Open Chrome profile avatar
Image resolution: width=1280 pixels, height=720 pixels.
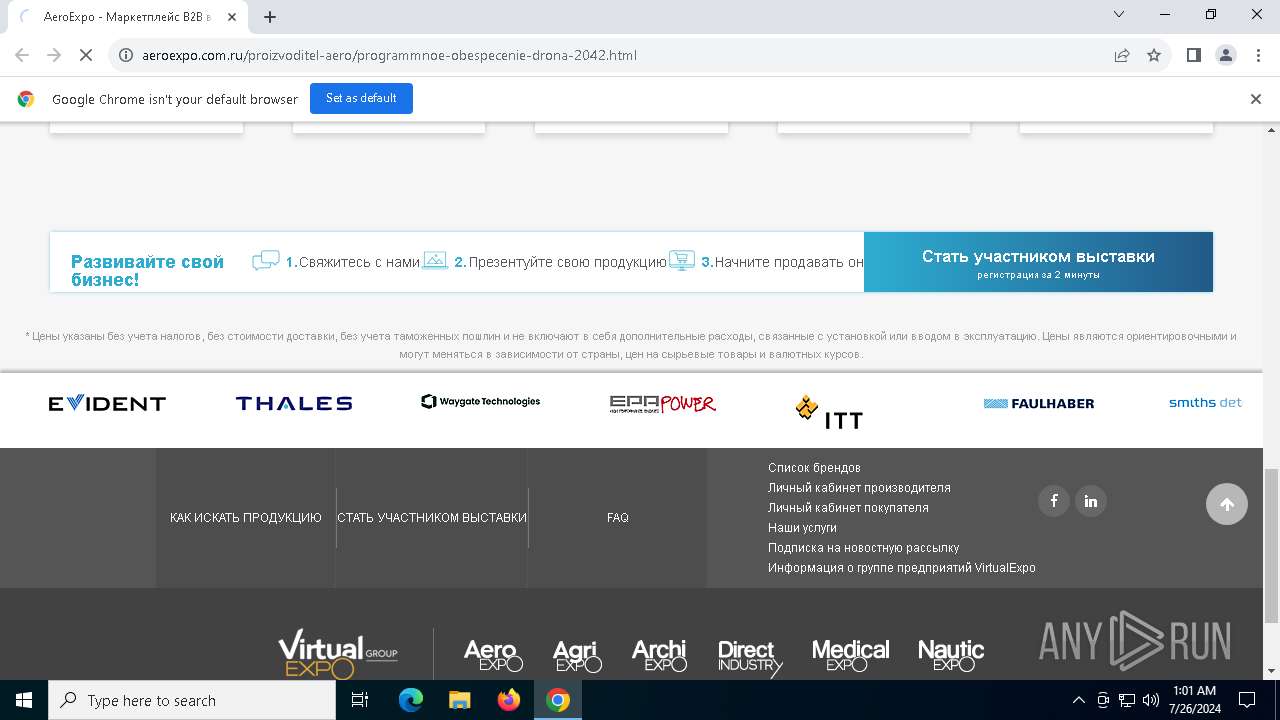(1226, 55)
